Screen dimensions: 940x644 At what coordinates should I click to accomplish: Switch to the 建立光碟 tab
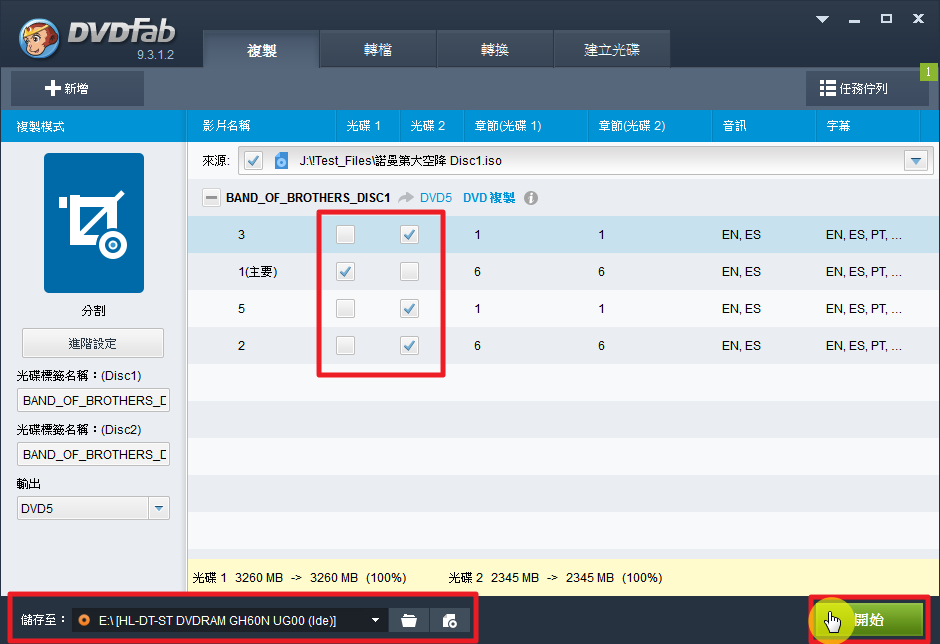[x=611, y=50]
